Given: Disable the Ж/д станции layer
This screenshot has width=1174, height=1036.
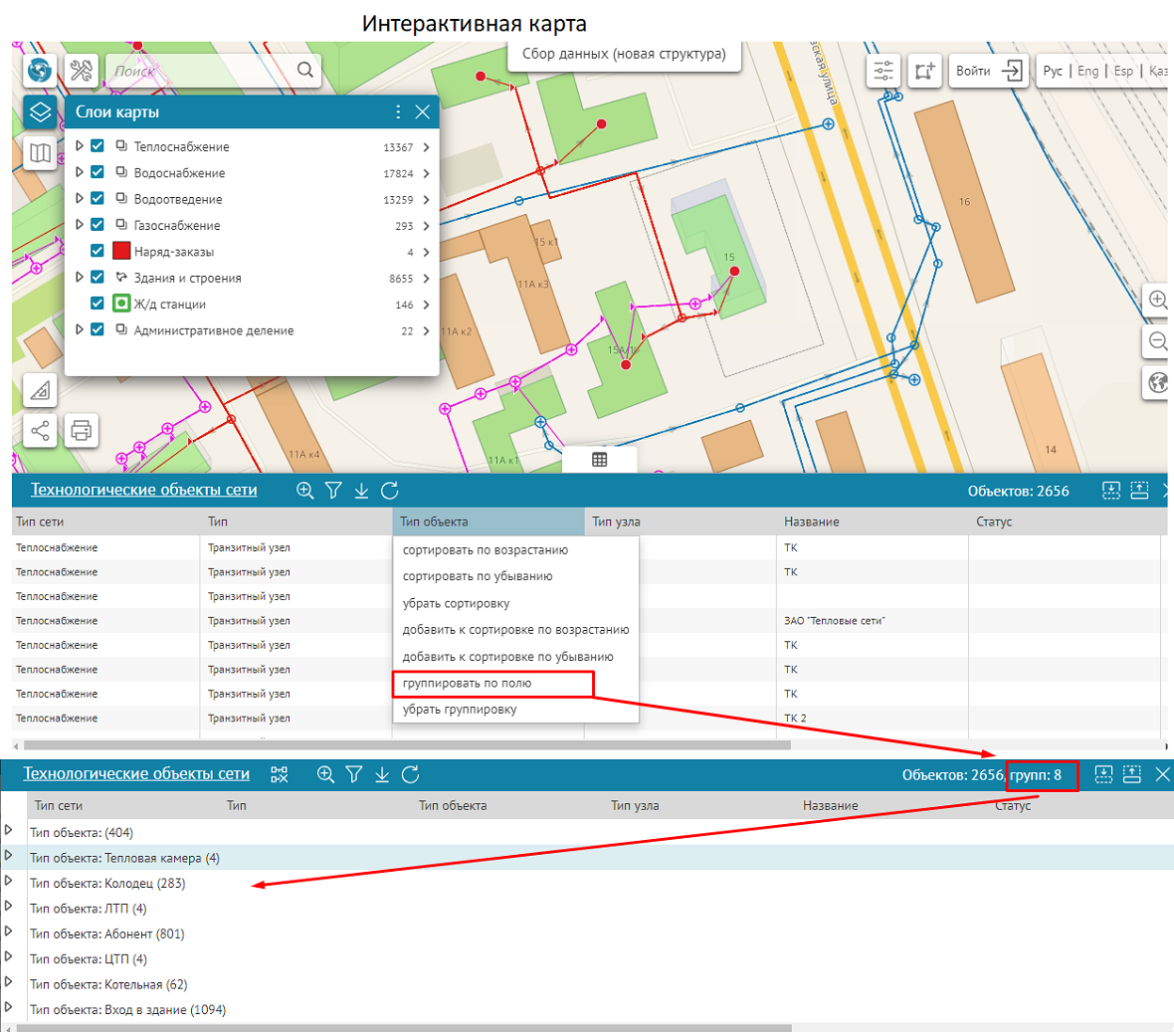Looking at the screenshot, I should point(98,304).
